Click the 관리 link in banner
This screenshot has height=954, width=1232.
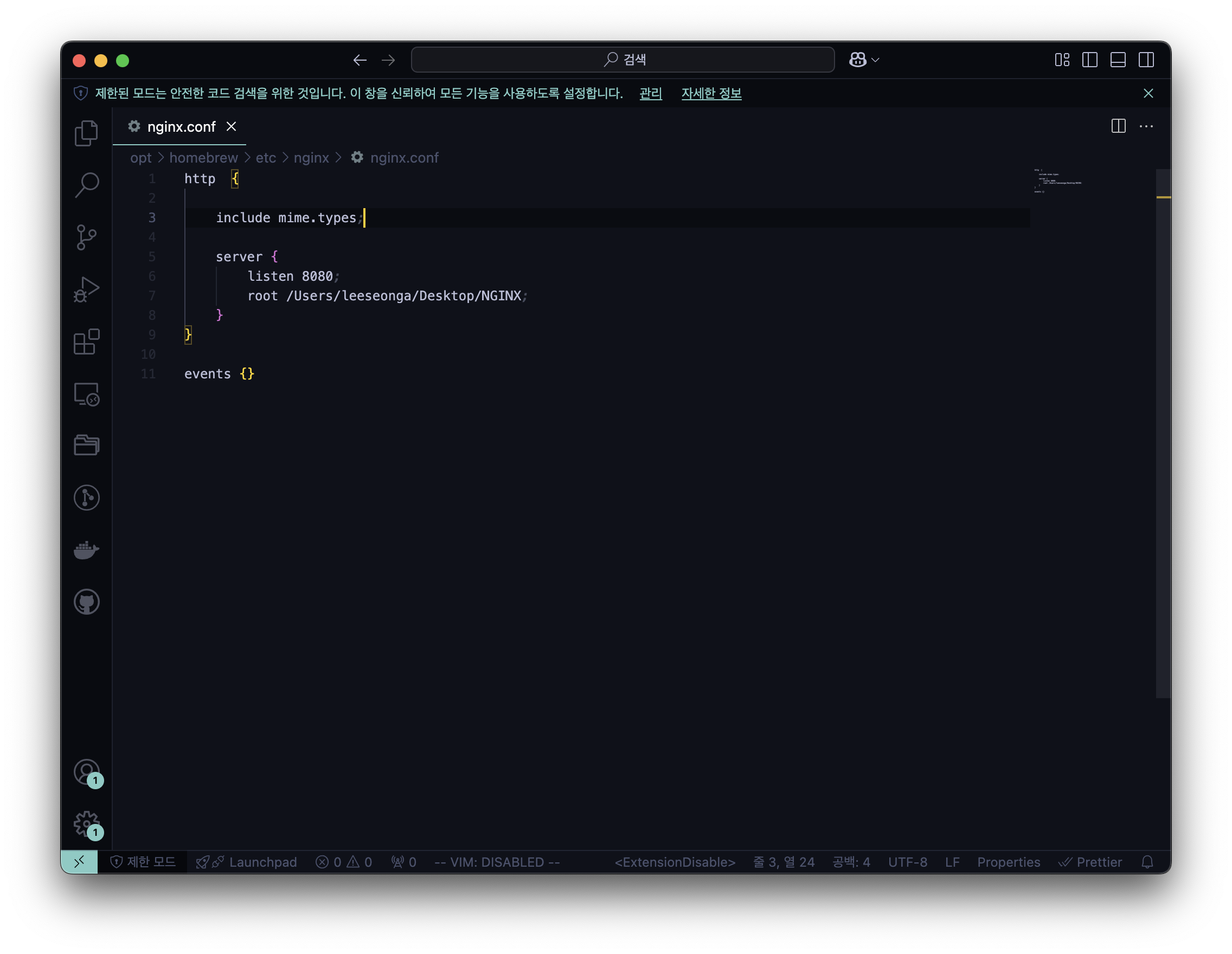click(x=650, y=94)
